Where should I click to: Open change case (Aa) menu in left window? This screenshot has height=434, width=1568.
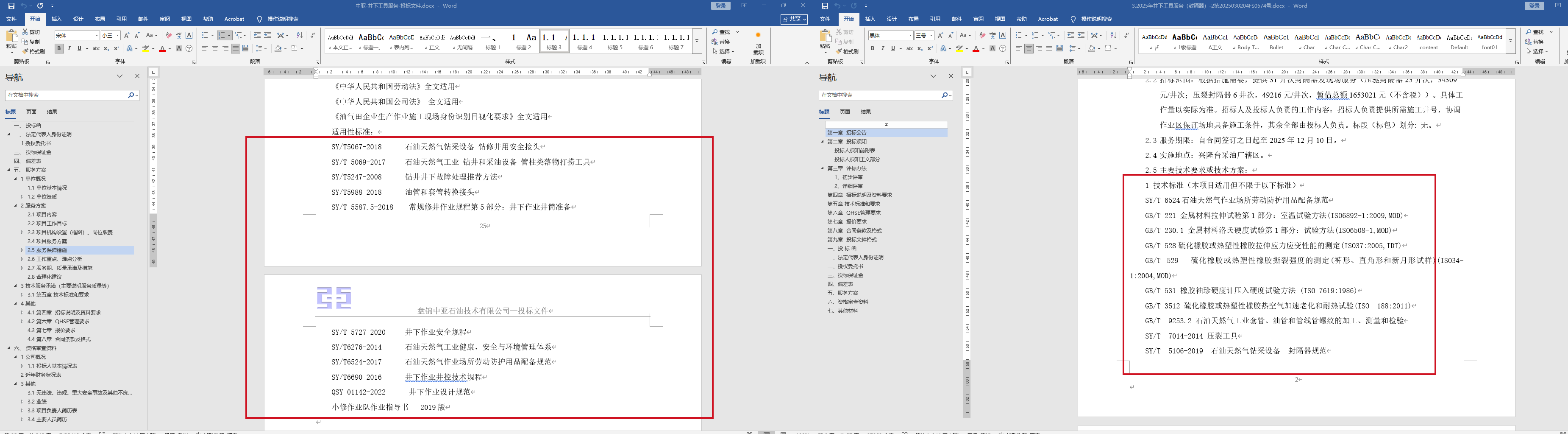152,35
